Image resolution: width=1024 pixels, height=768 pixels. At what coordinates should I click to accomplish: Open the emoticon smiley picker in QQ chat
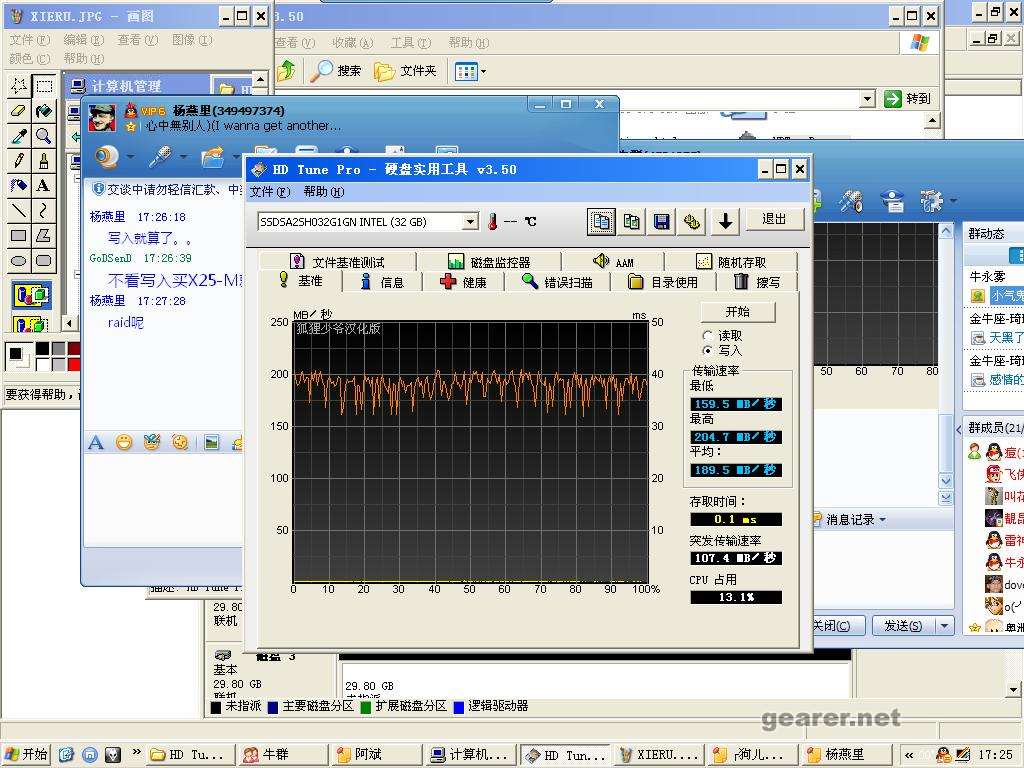pos(123,443)
